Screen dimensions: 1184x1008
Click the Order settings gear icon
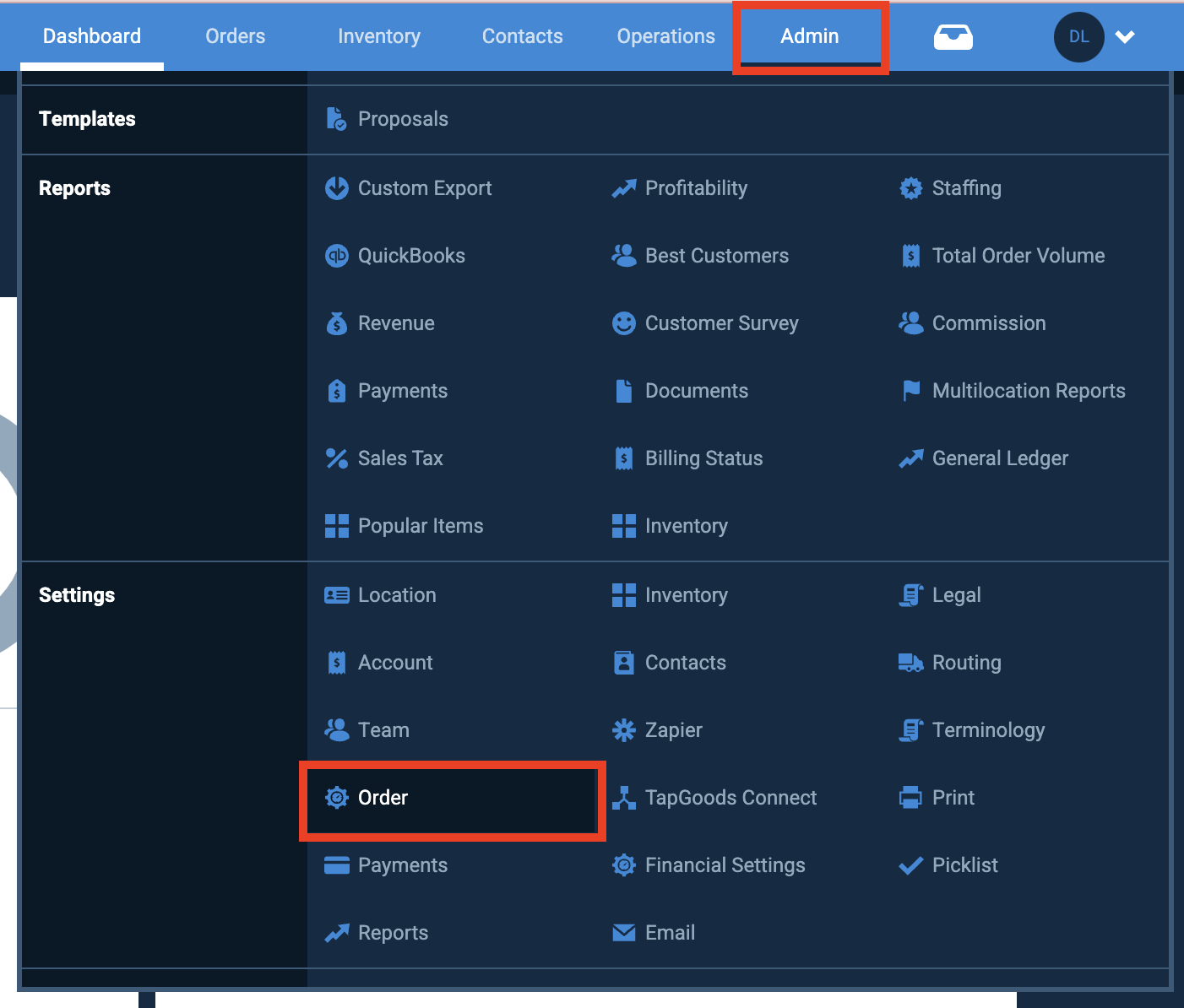tap(337, 798)
